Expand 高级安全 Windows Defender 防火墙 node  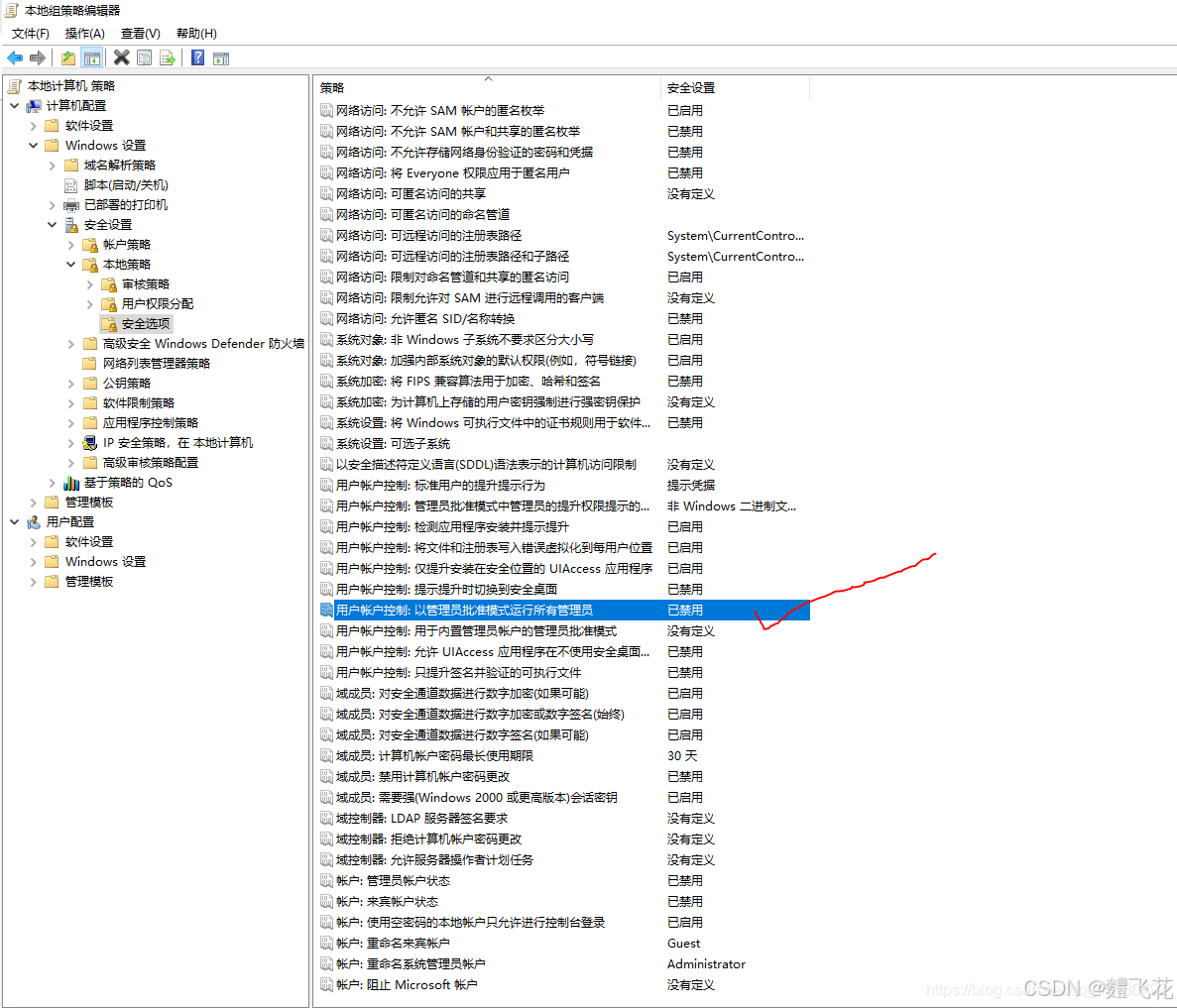tap(70, 344)
